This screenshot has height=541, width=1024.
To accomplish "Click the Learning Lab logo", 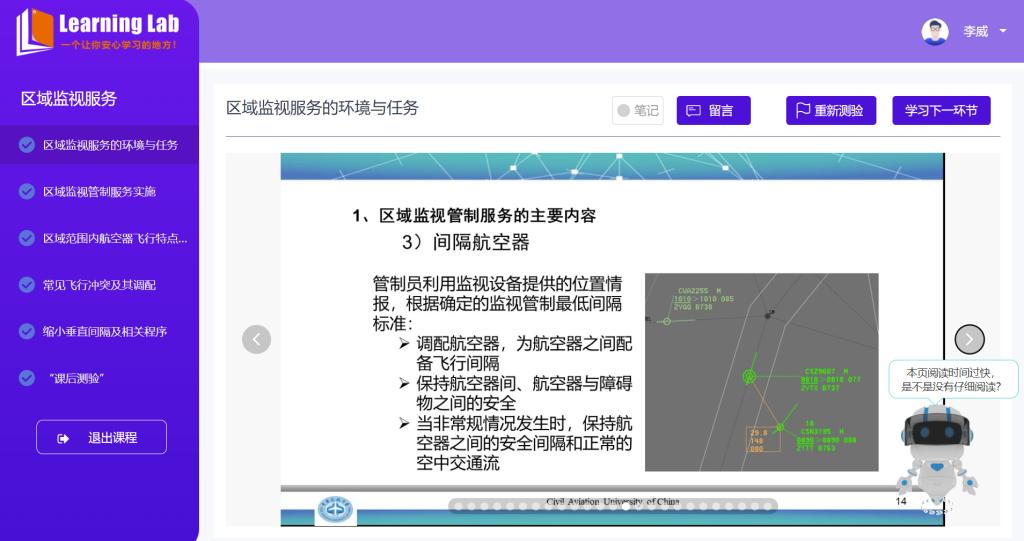I will coord(98,32).
